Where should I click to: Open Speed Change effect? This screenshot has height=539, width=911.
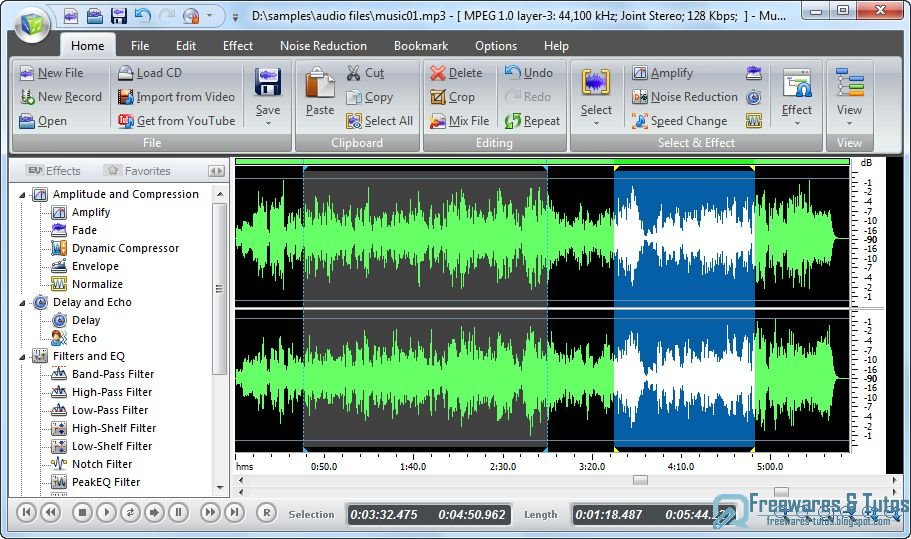point(680,121)
